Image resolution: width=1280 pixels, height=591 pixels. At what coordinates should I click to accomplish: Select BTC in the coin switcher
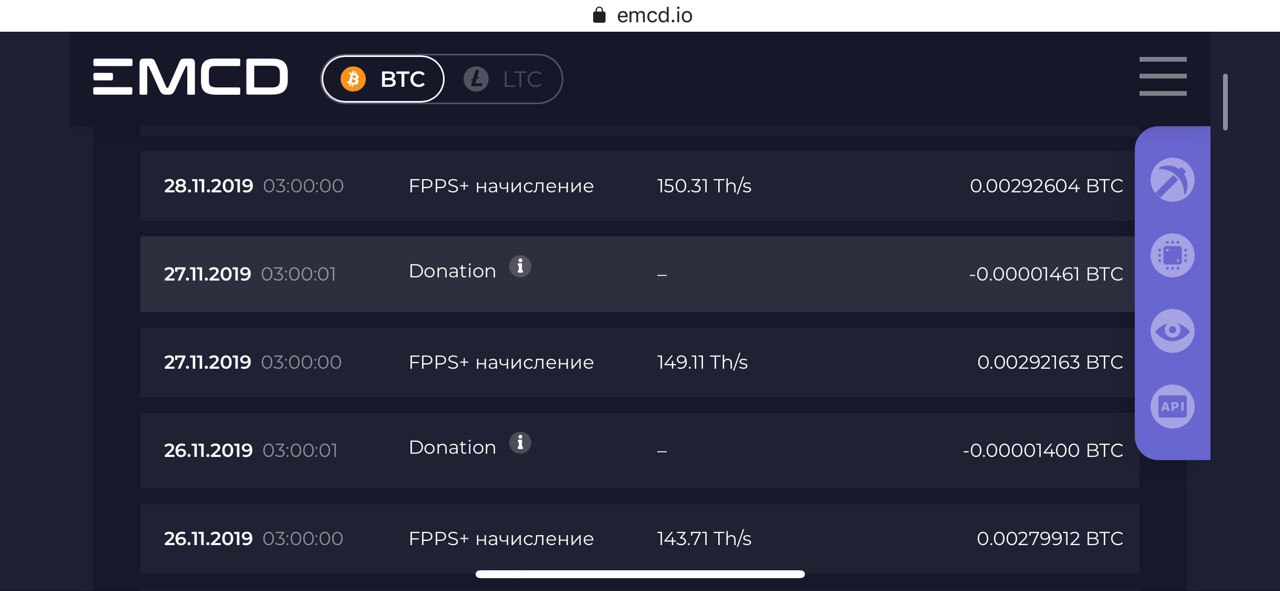(383, 79)
